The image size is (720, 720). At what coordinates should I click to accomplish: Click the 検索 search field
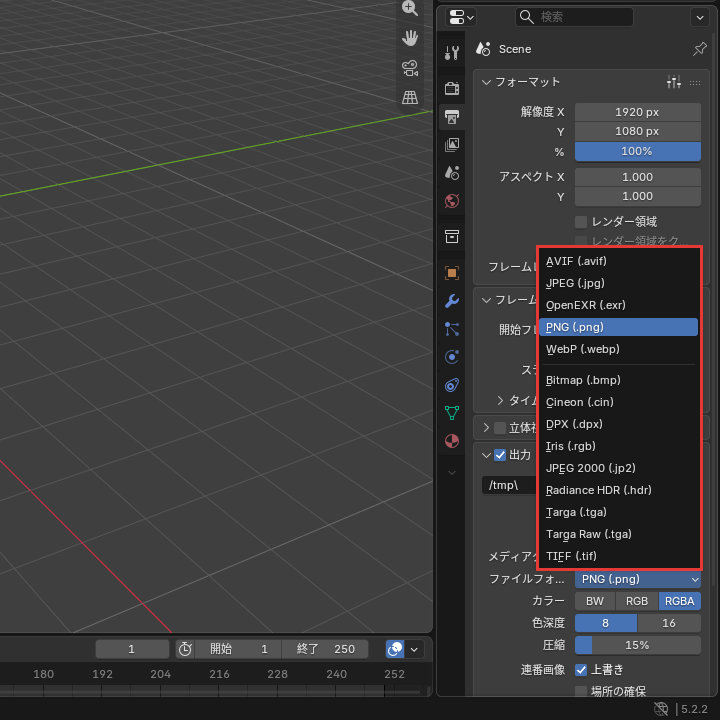pos(574,17)
